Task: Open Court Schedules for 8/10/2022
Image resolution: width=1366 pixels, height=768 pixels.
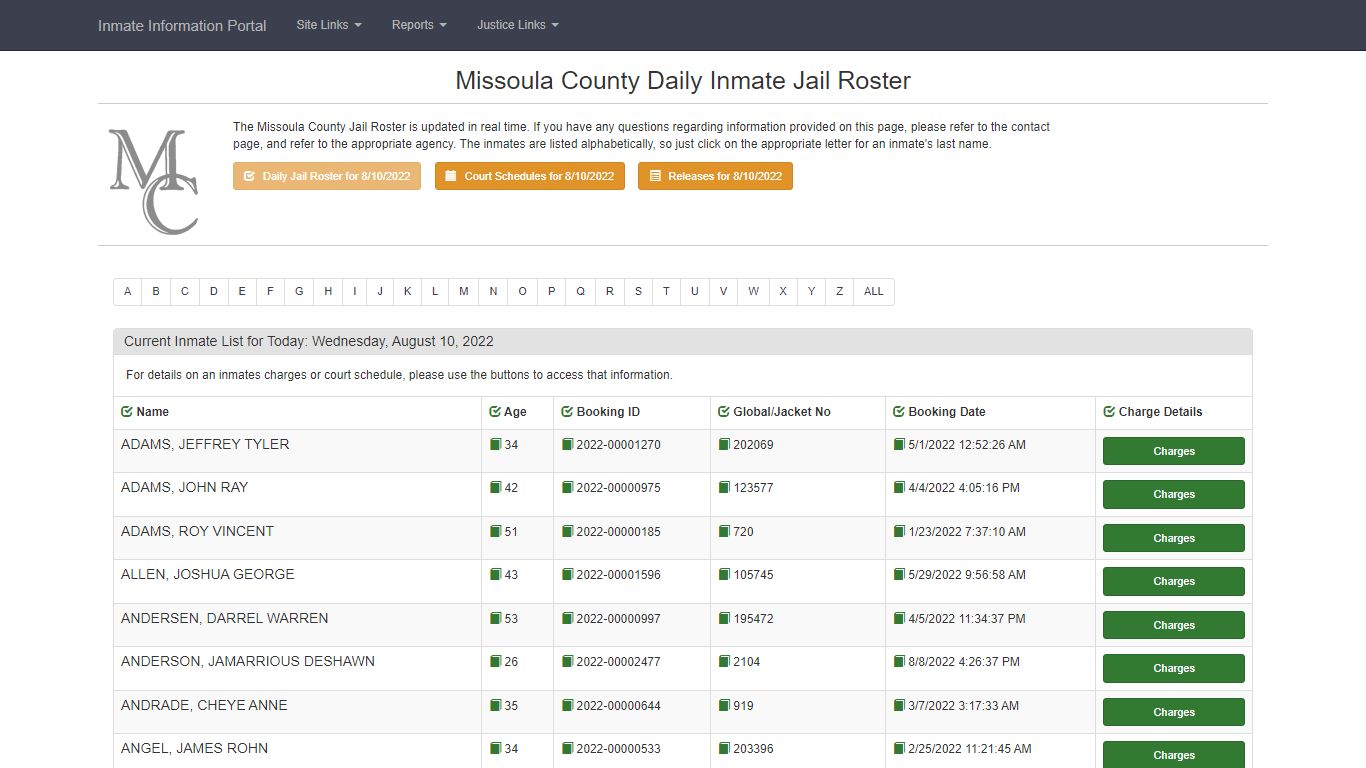Action: [530, 176]
